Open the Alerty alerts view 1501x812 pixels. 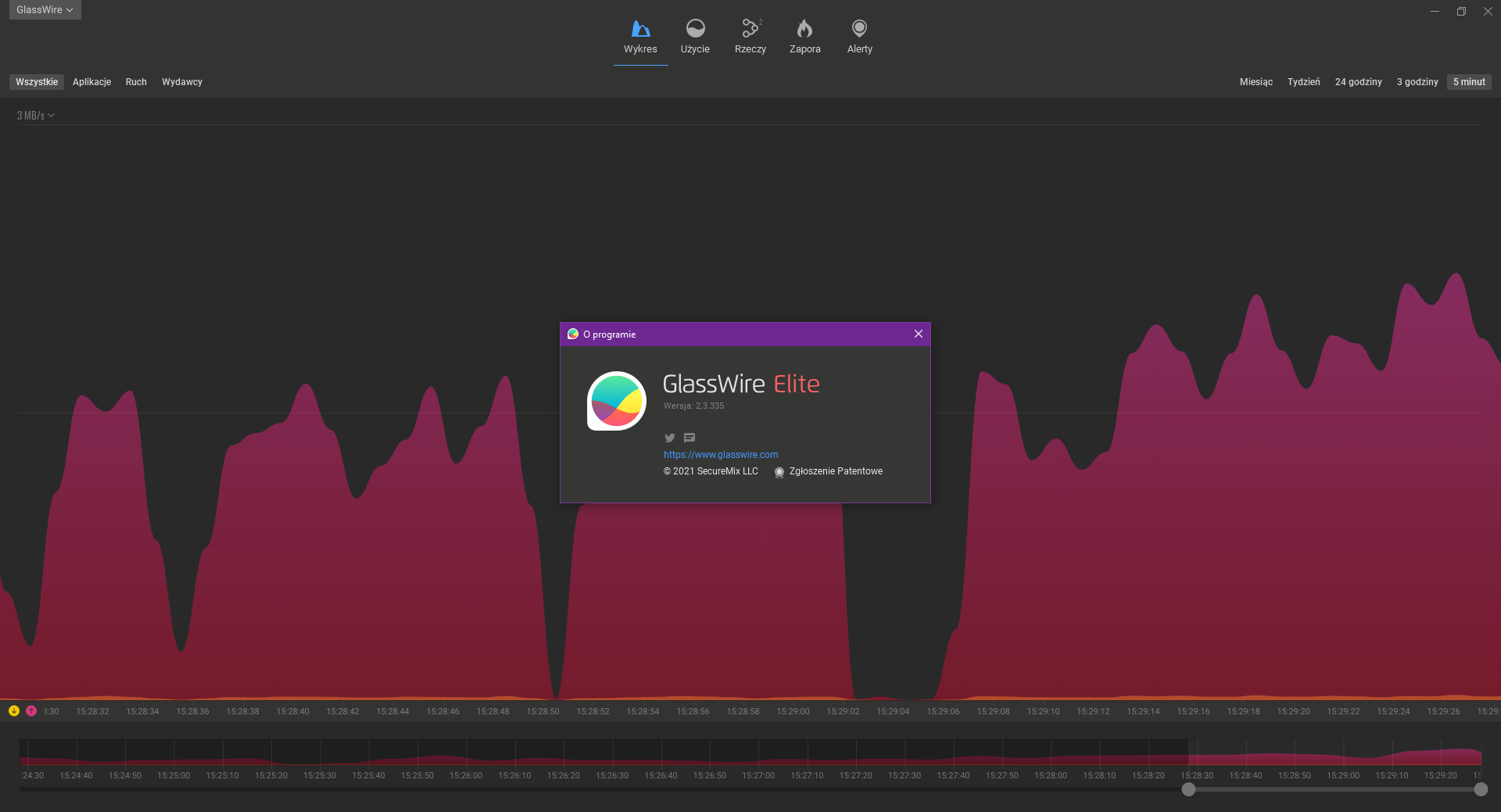pyautogui.click(x=859, y=37)
